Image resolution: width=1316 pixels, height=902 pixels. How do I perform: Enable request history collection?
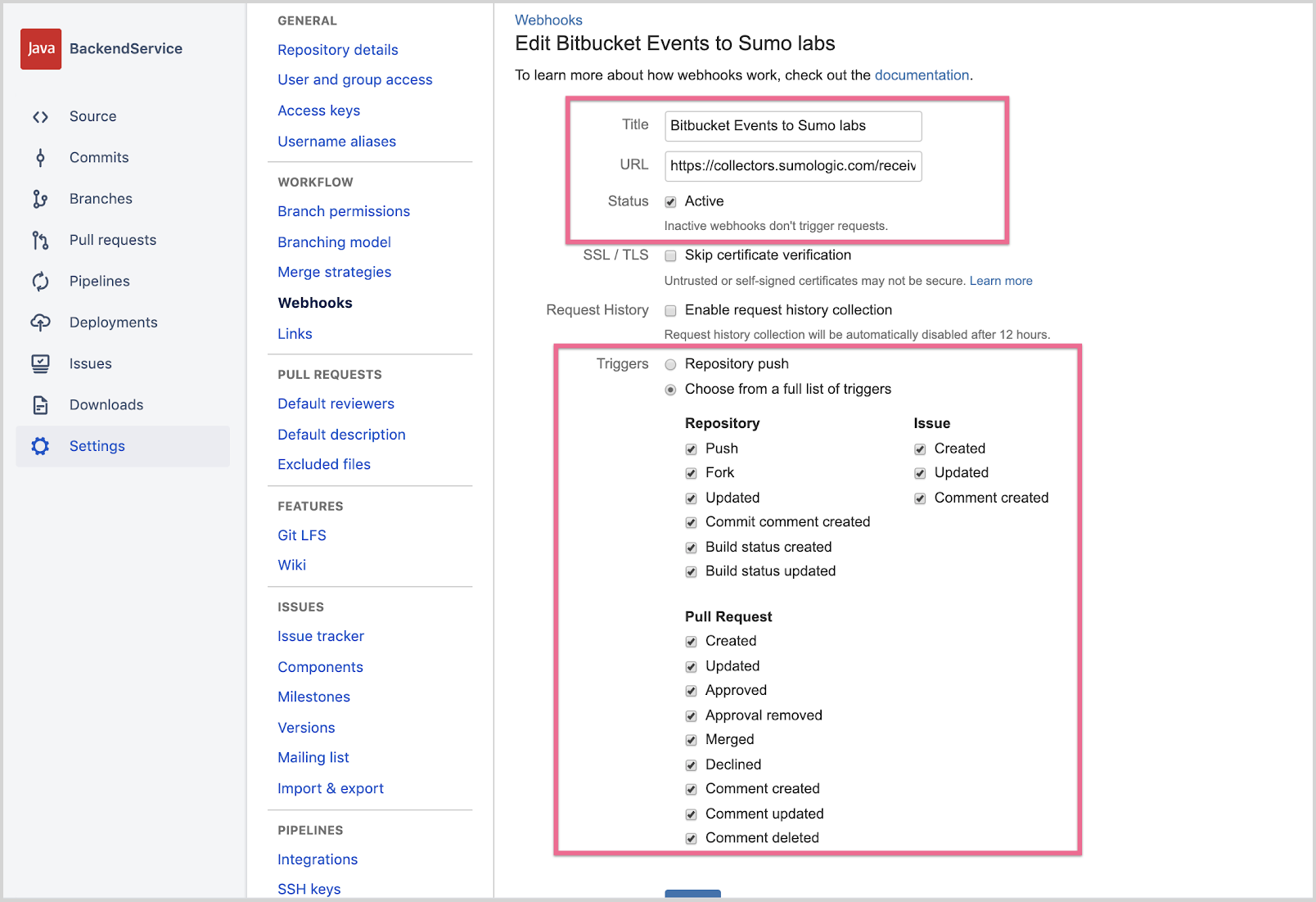click(x=670, y=310)
